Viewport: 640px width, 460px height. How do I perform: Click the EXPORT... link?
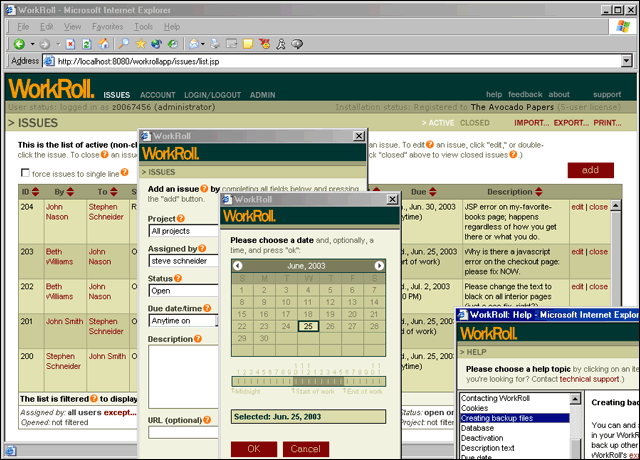coord(571,123)
